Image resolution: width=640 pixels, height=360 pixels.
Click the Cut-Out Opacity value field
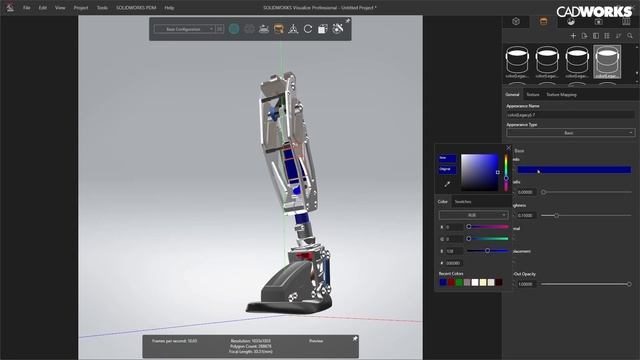click(x=526, y=284)
